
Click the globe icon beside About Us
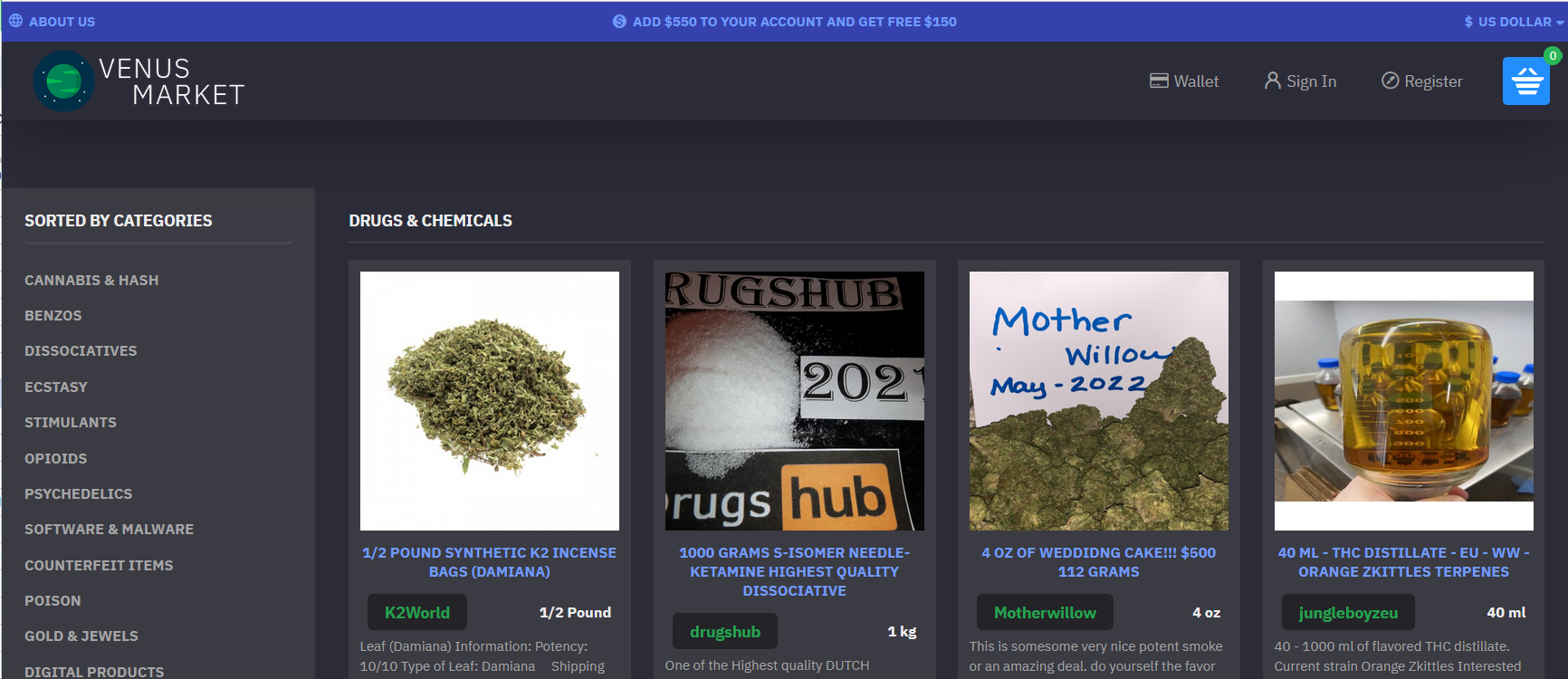click(15, 21)
